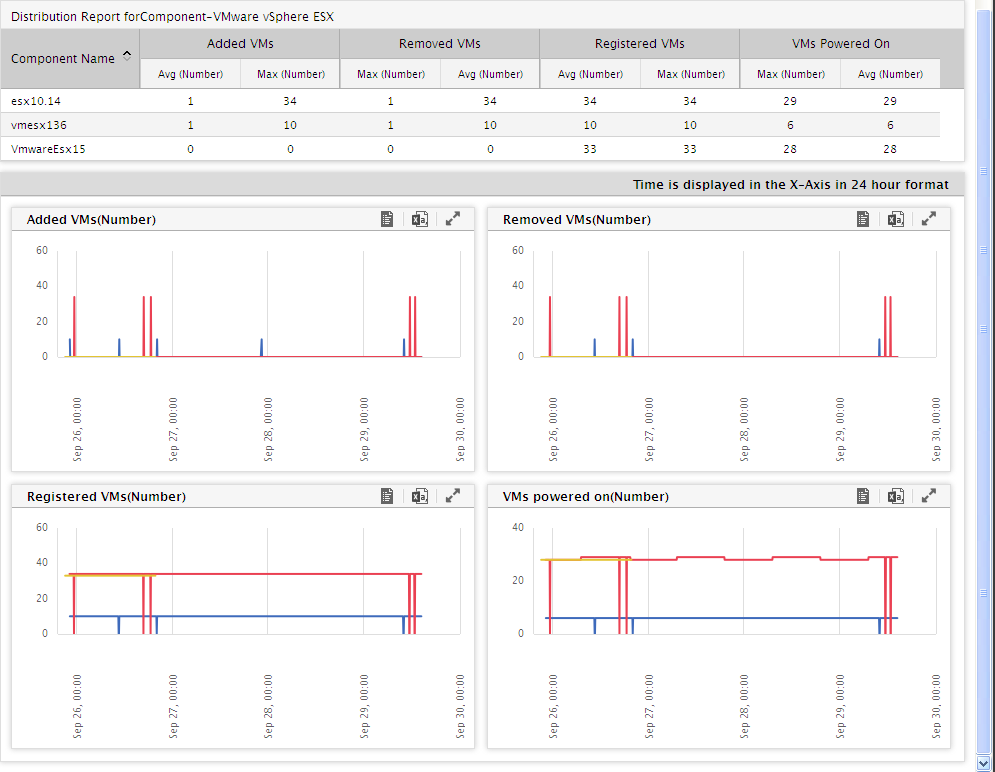Screen dimensions: 995x772
Task: Export Added VMs chart to Excel
Action: (419, 219)
